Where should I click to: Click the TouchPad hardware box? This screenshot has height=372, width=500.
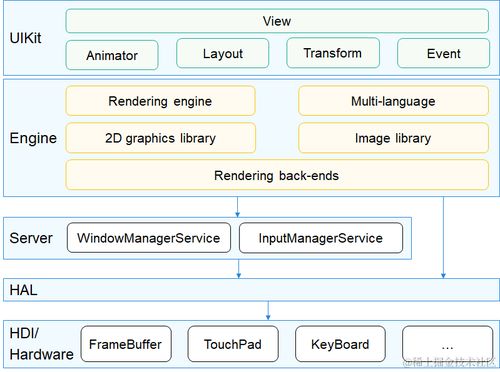click(233, 344)
